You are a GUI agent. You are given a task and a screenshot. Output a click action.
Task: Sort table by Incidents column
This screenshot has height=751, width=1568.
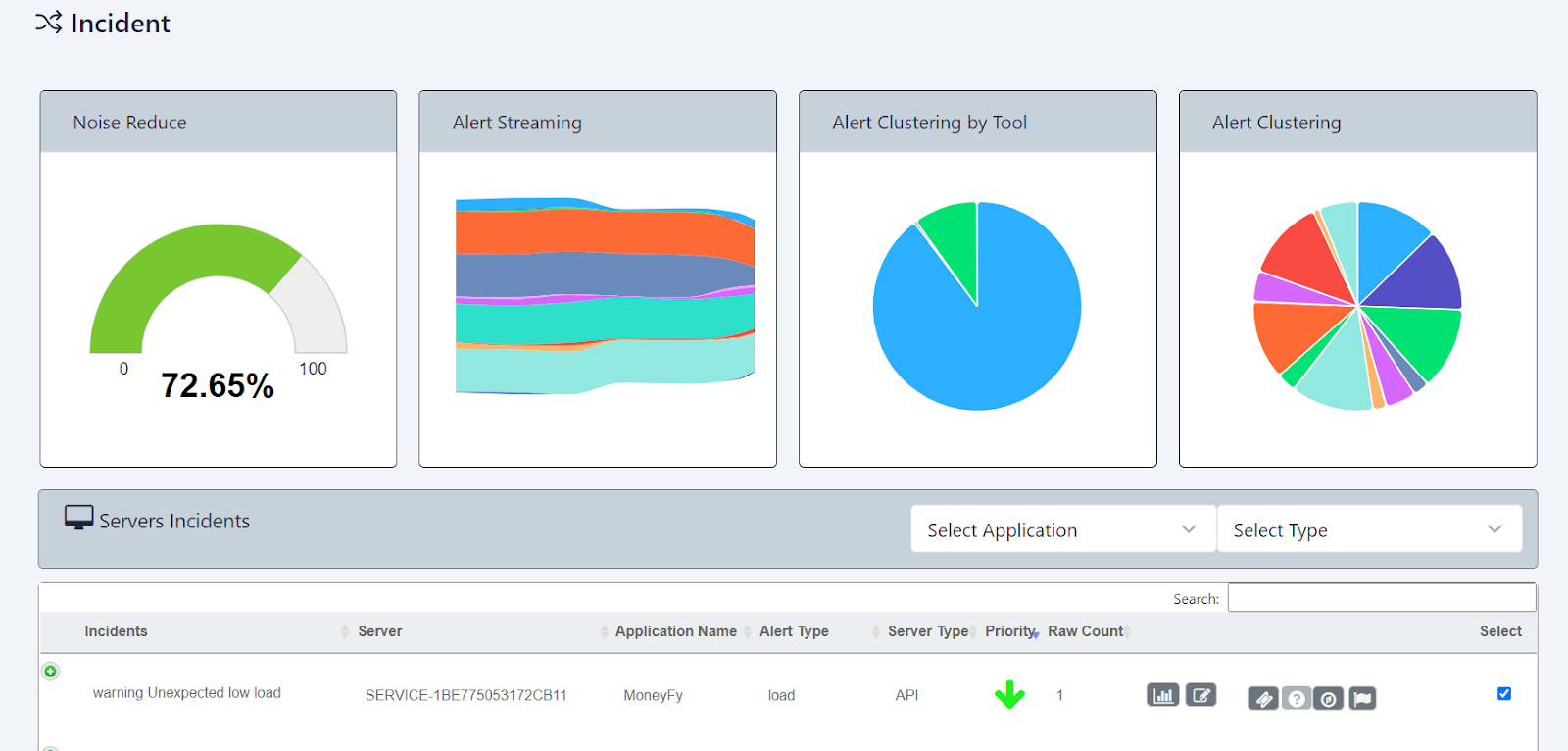point(116,631)
